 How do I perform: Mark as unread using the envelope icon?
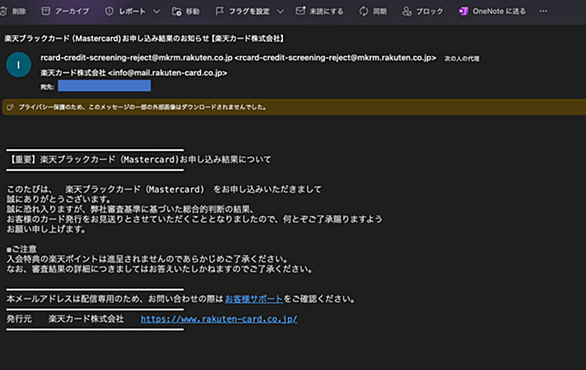(300, 11)
